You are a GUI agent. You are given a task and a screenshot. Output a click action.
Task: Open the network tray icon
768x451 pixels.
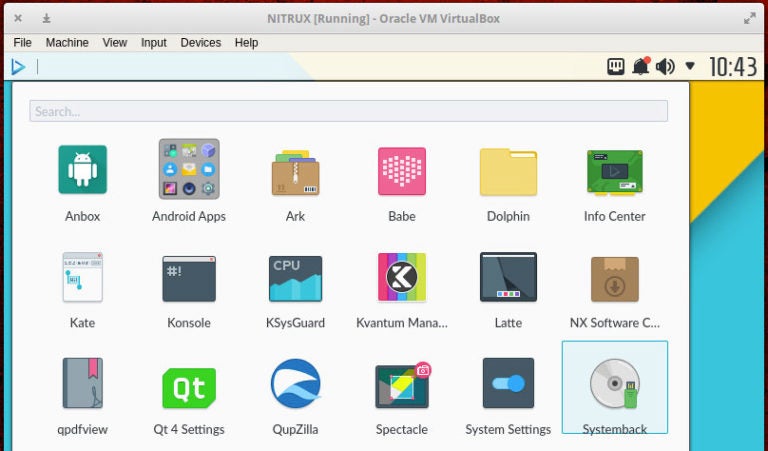(616, 66)
